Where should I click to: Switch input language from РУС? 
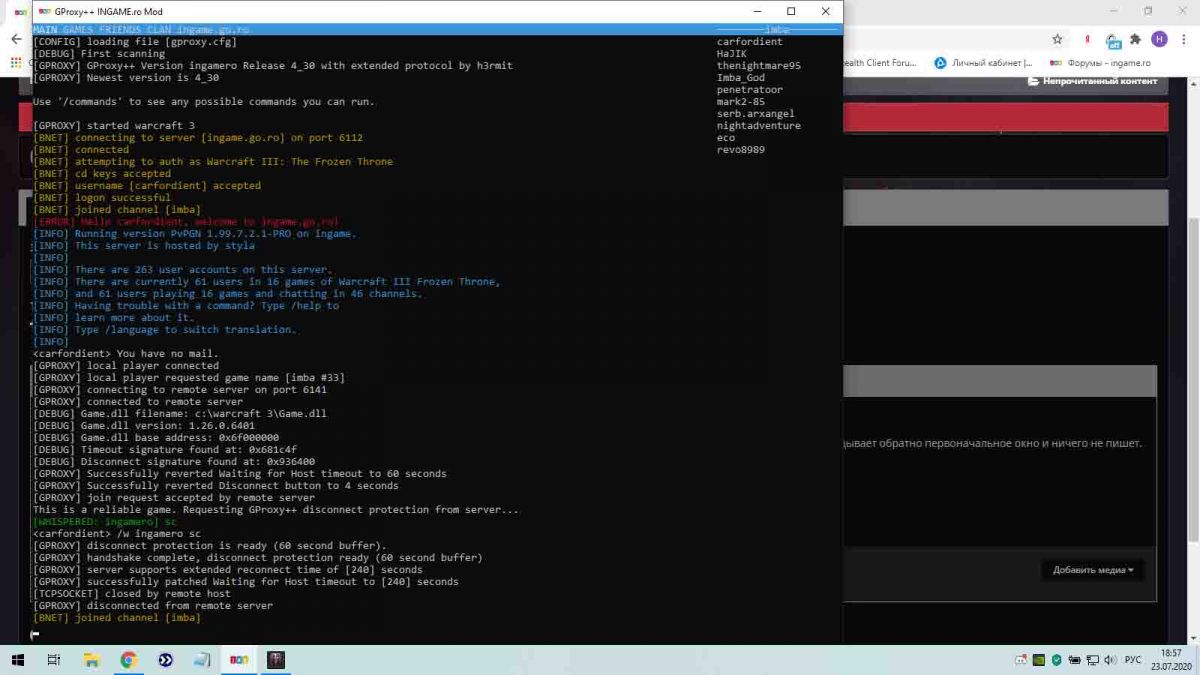(1133, 660)
